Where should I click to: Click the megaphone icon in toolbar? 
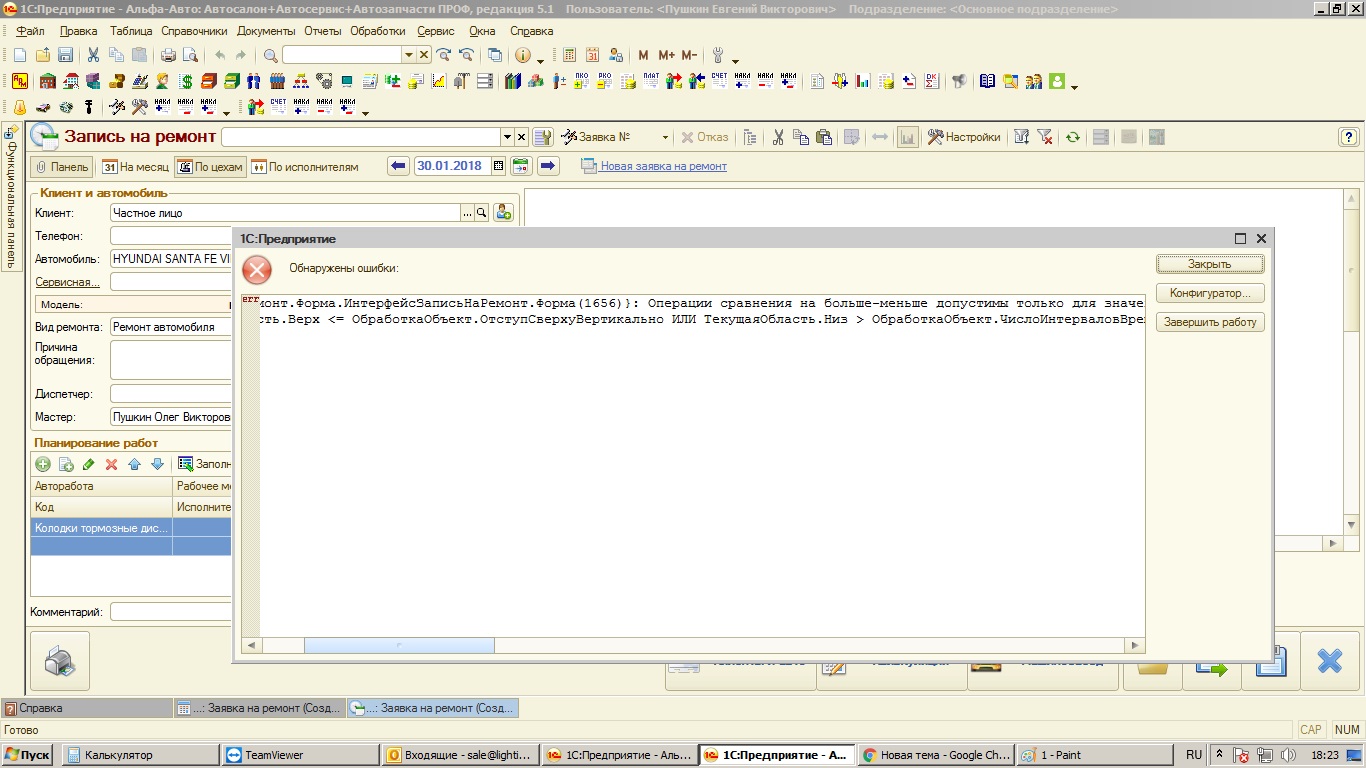959,81
